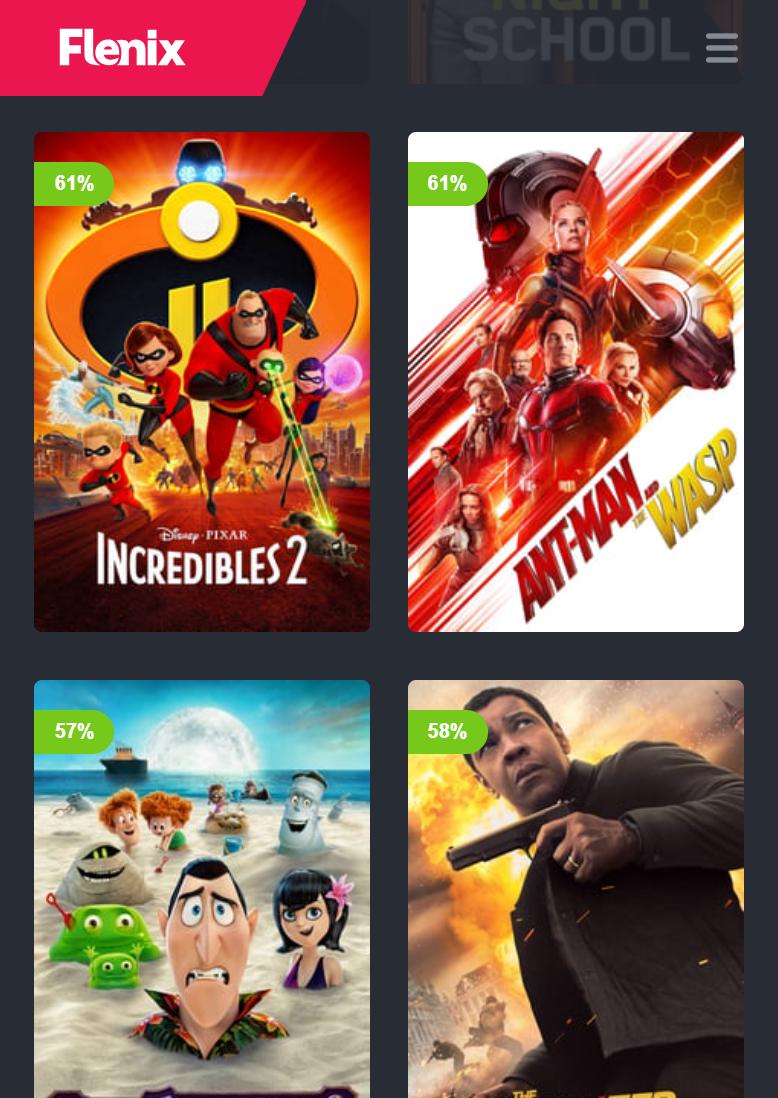This screenshot has width=778, height=1098.
Task: Click the Disney Pixar logo on poster
Action: click(202, 536)
